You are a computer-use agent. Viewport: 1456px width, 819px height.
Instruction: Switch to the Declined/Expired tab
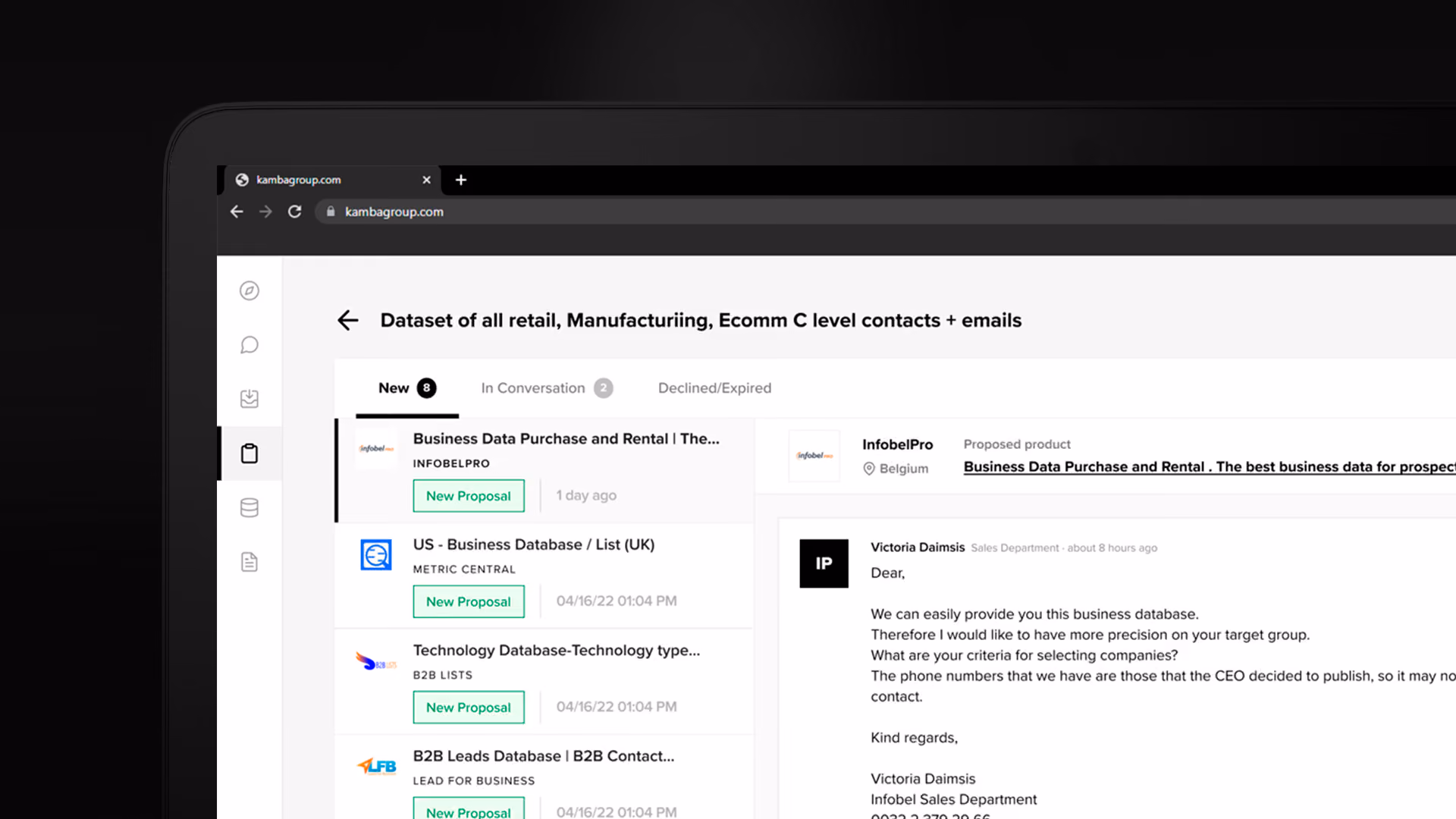click(x=714, y=388)
